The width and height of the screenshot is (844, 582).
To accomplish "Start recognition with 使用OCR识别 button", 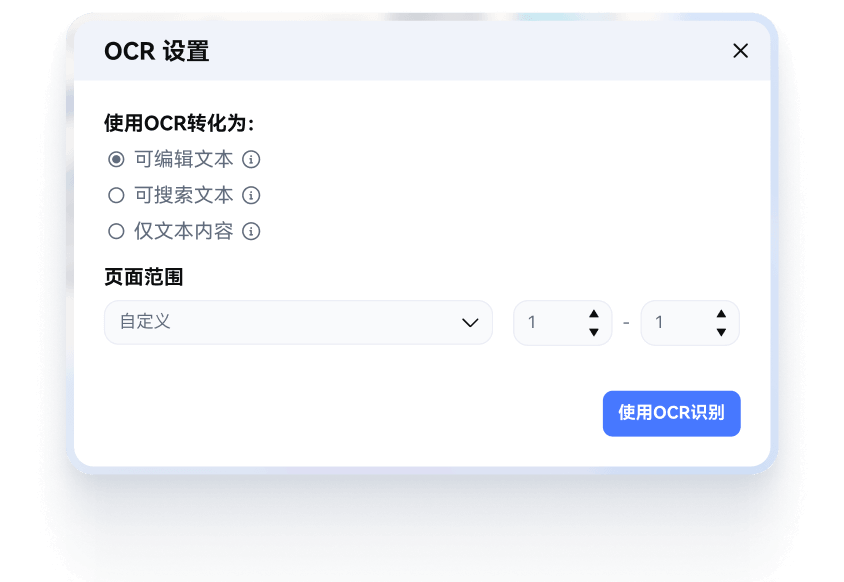I will click(x=671, y=413).
